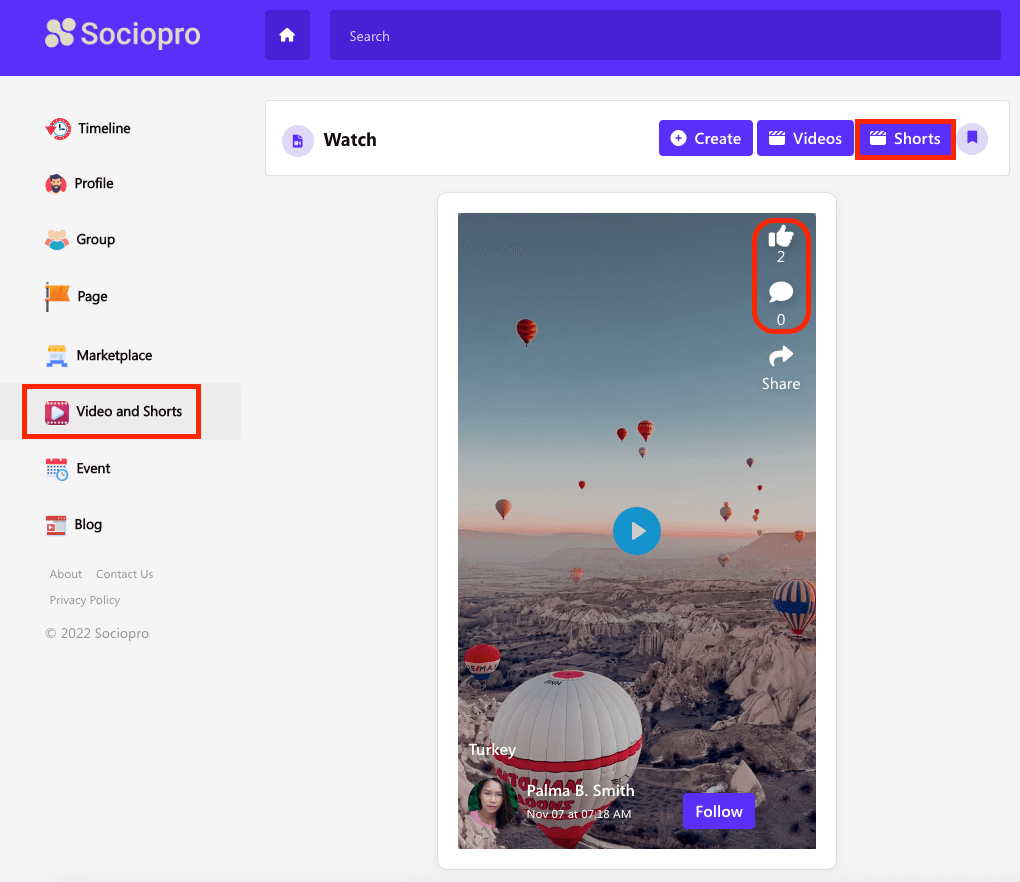Like the short with thumbs-up icon
1020x882 pixels.
tap(781, 237)
